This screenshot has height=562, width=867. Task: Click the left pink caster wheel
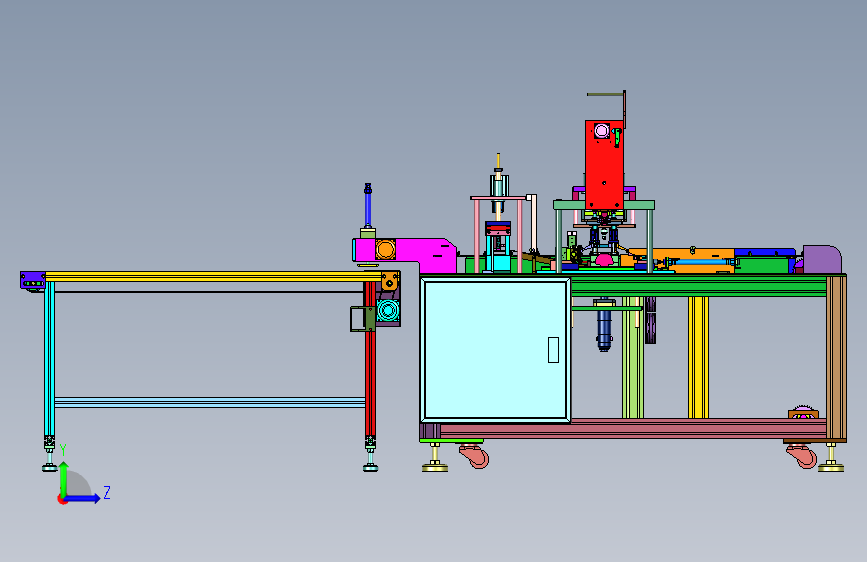(x=475, y=457)
